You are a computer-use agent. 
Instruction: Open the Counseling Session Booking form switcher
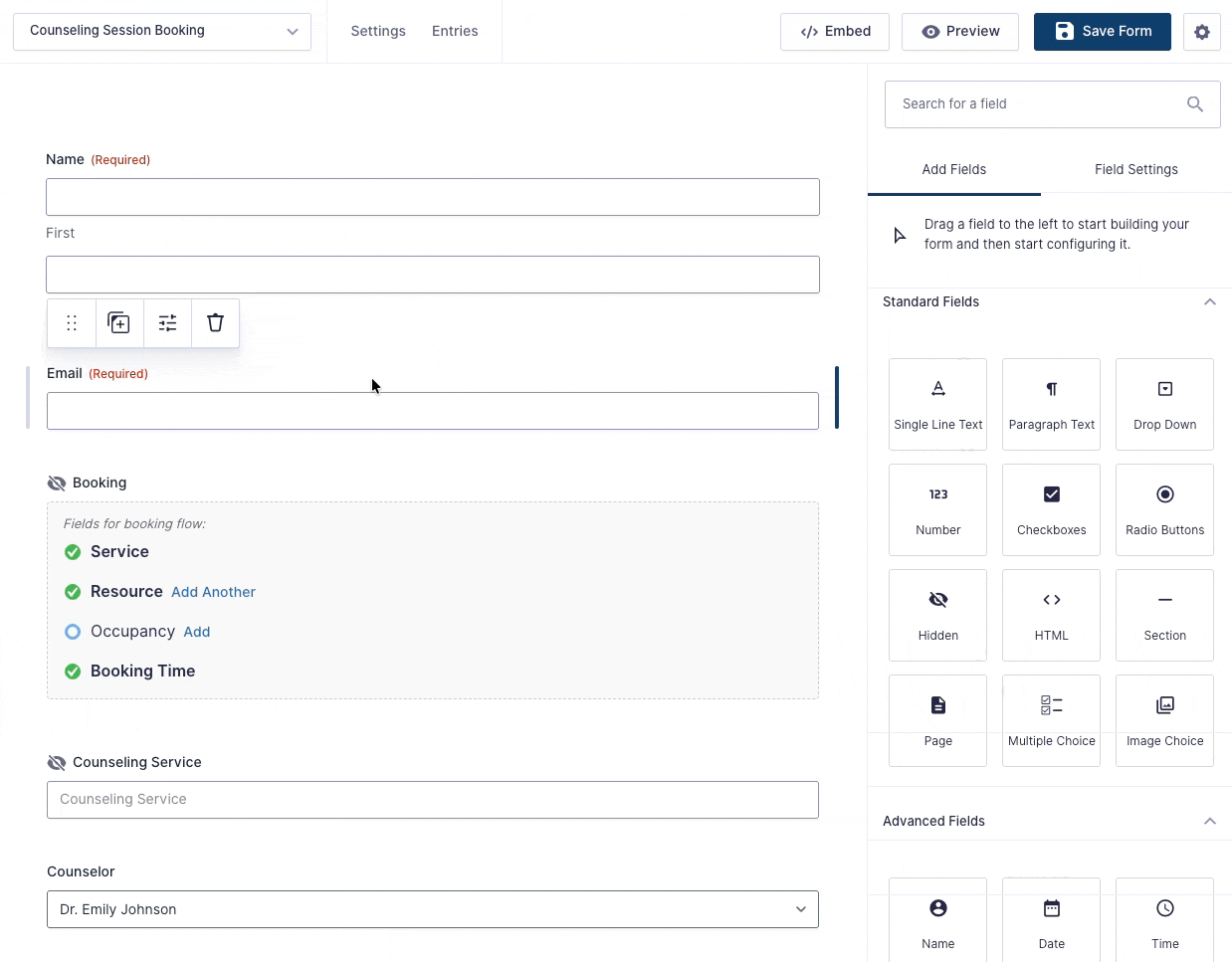pos(162,32)
